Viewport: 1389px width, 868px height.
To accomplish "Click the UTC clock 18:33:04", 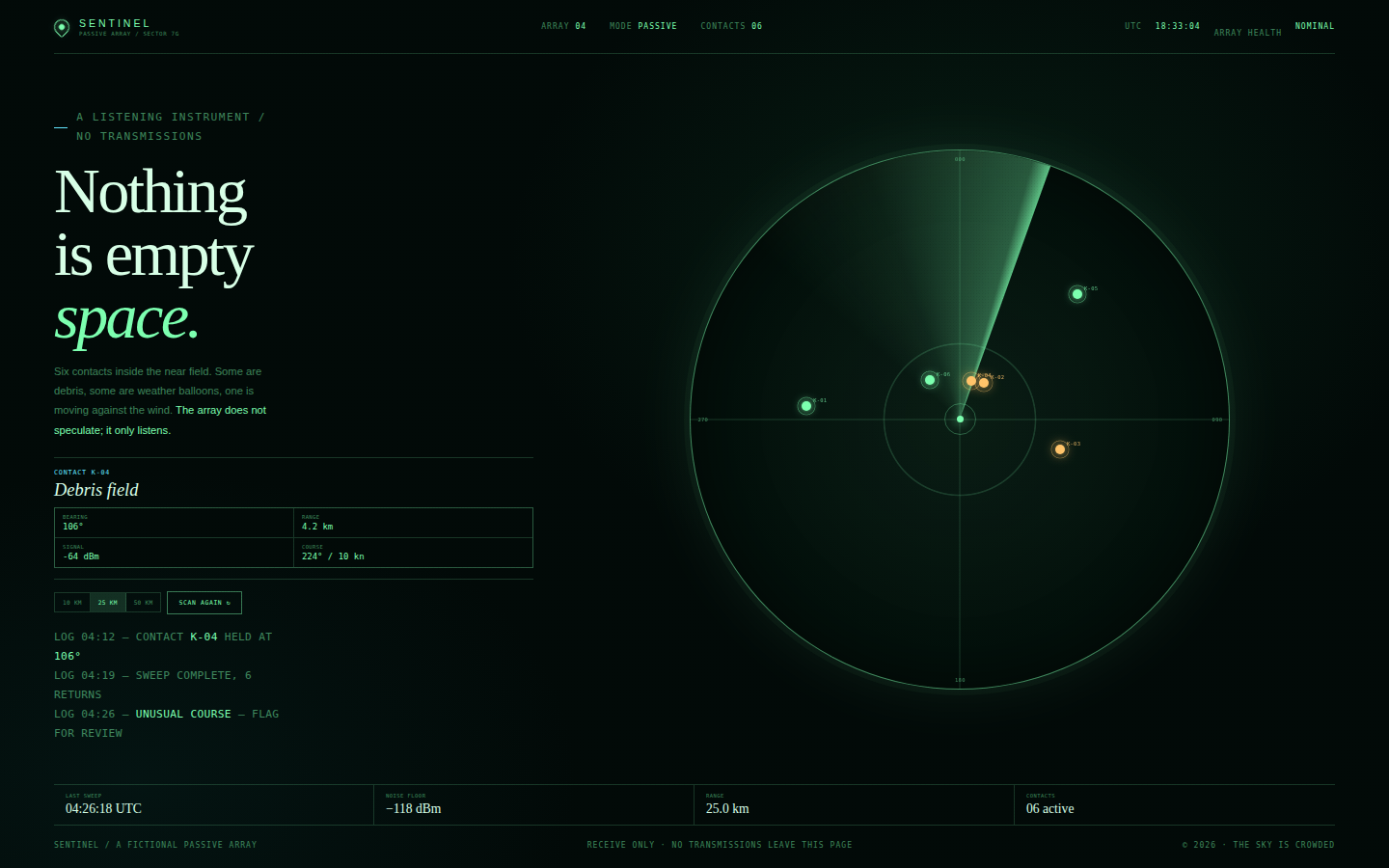I will coord(1178,26).
